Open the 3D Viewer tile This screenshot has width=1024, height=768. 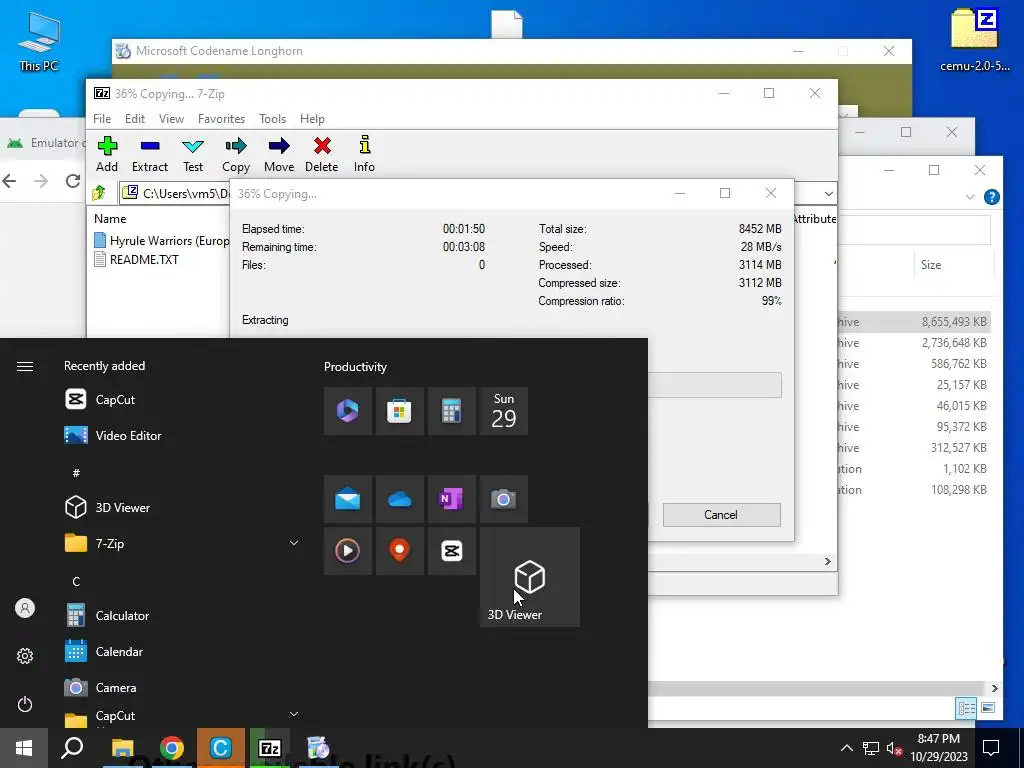(530, 577)
